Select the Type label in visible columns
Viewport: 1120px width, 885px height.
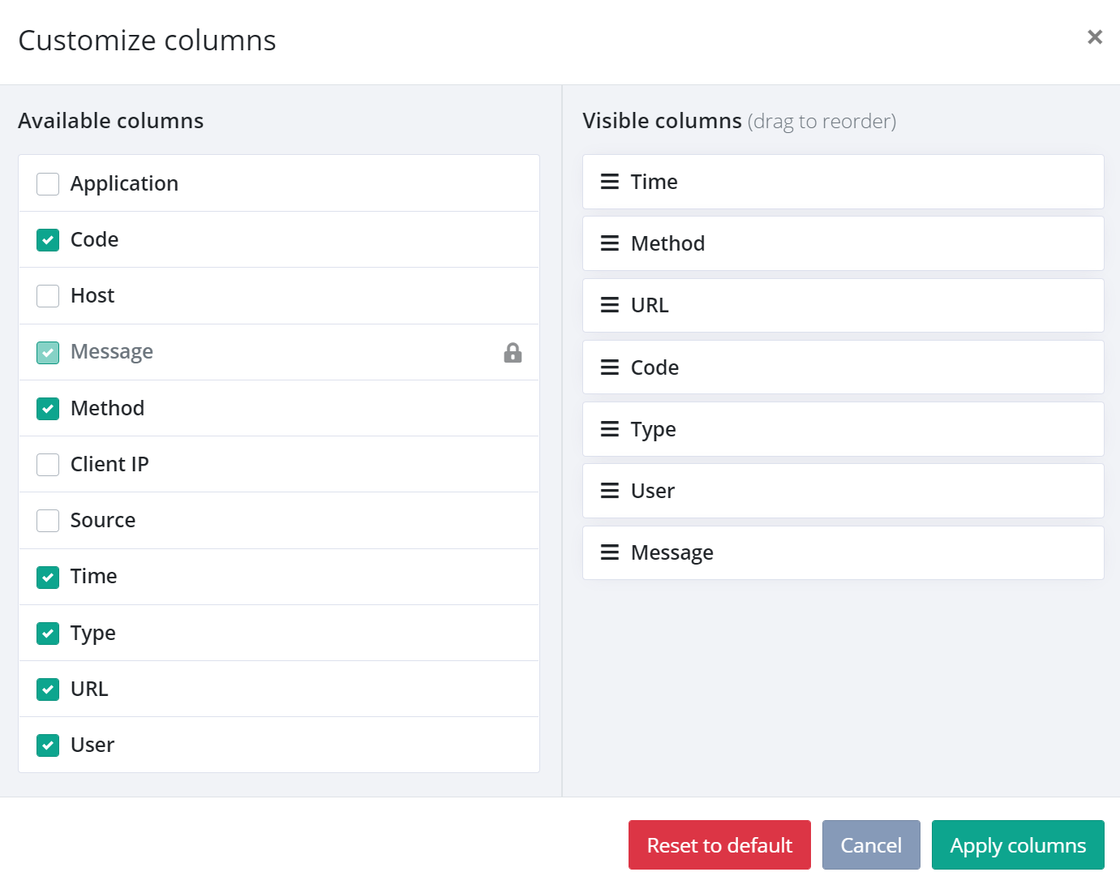point(653,429)
